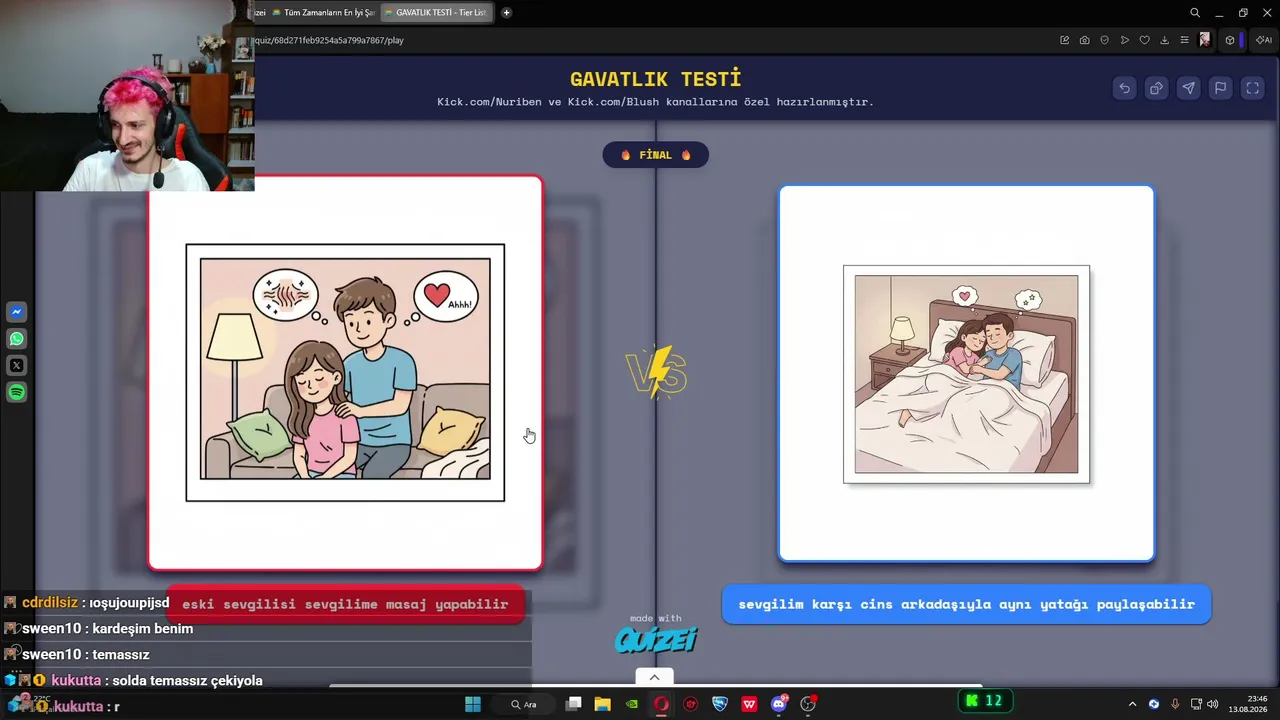Open the AI assistant button

click(1264, 40)
